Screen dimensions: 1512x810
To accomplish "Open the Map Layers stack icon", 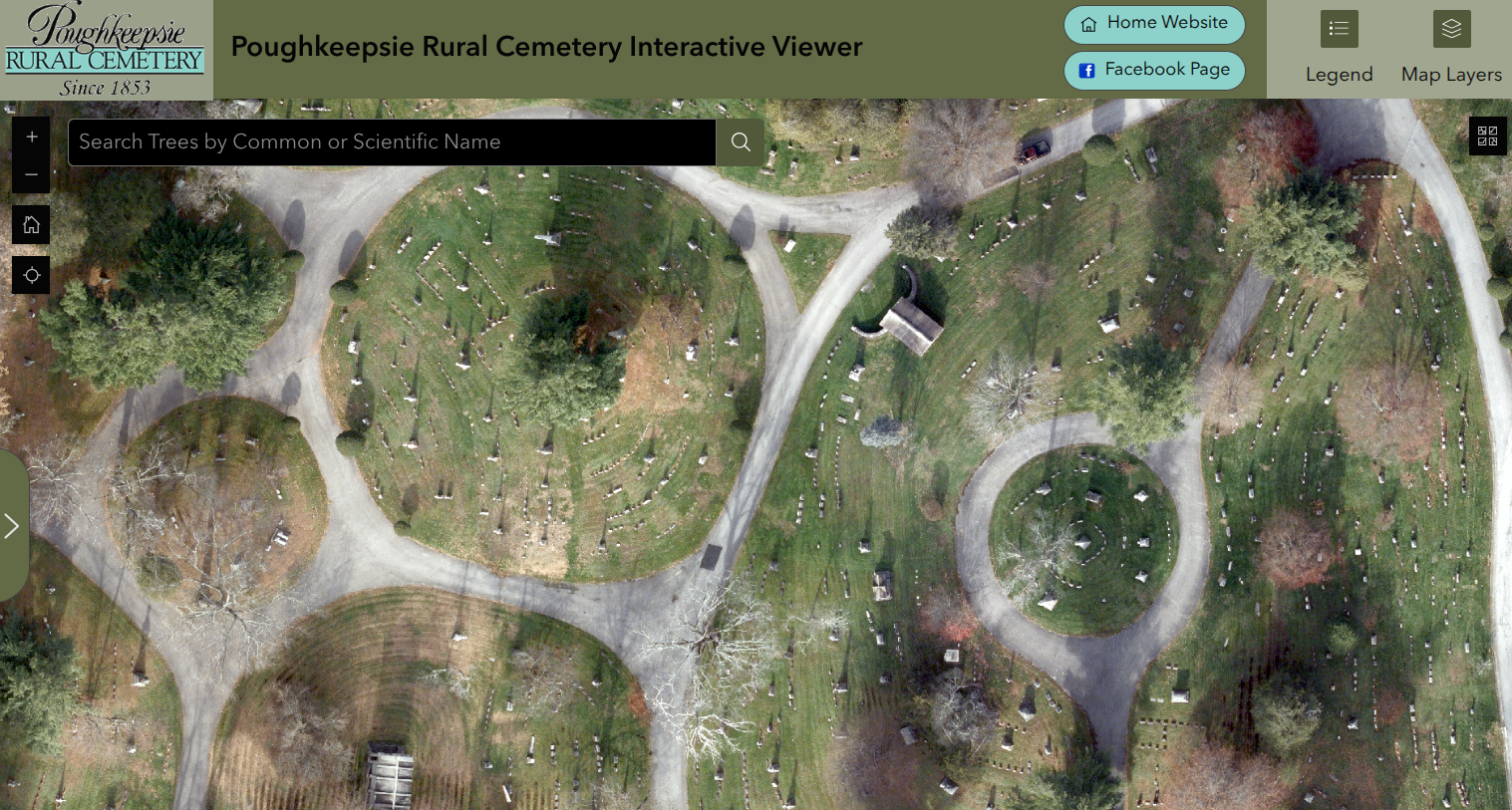I will [x=1451, y=29].
